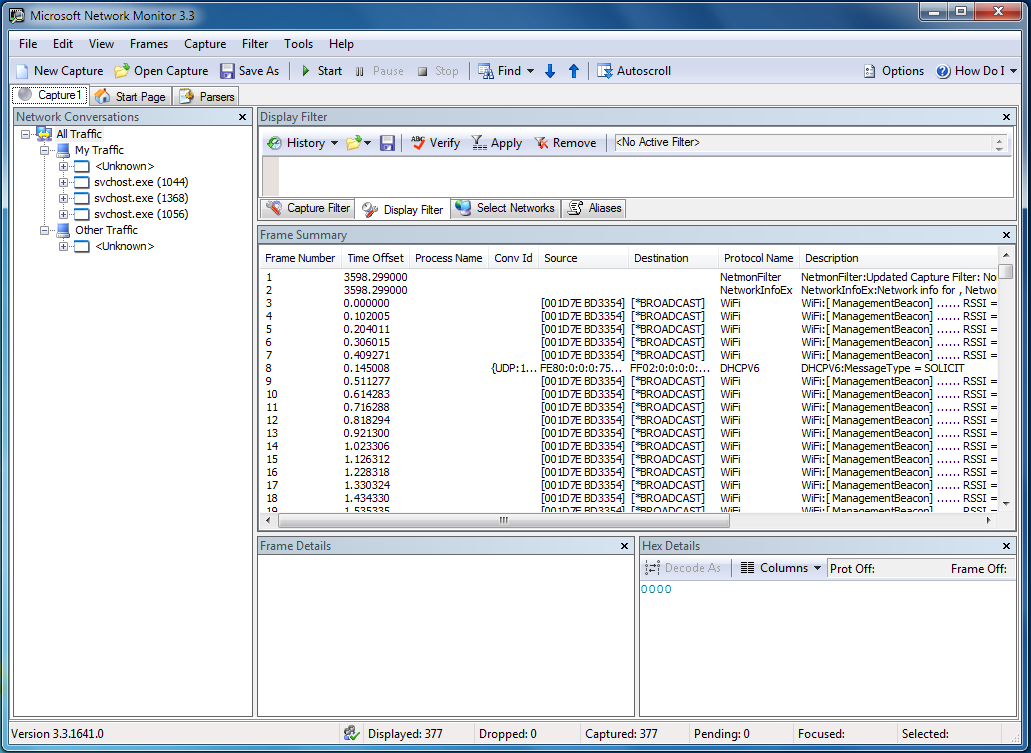The height and width of the screenshot is (753, 1031).
Task: Switch to the Display Filter tab
Action: pos(403,209)
